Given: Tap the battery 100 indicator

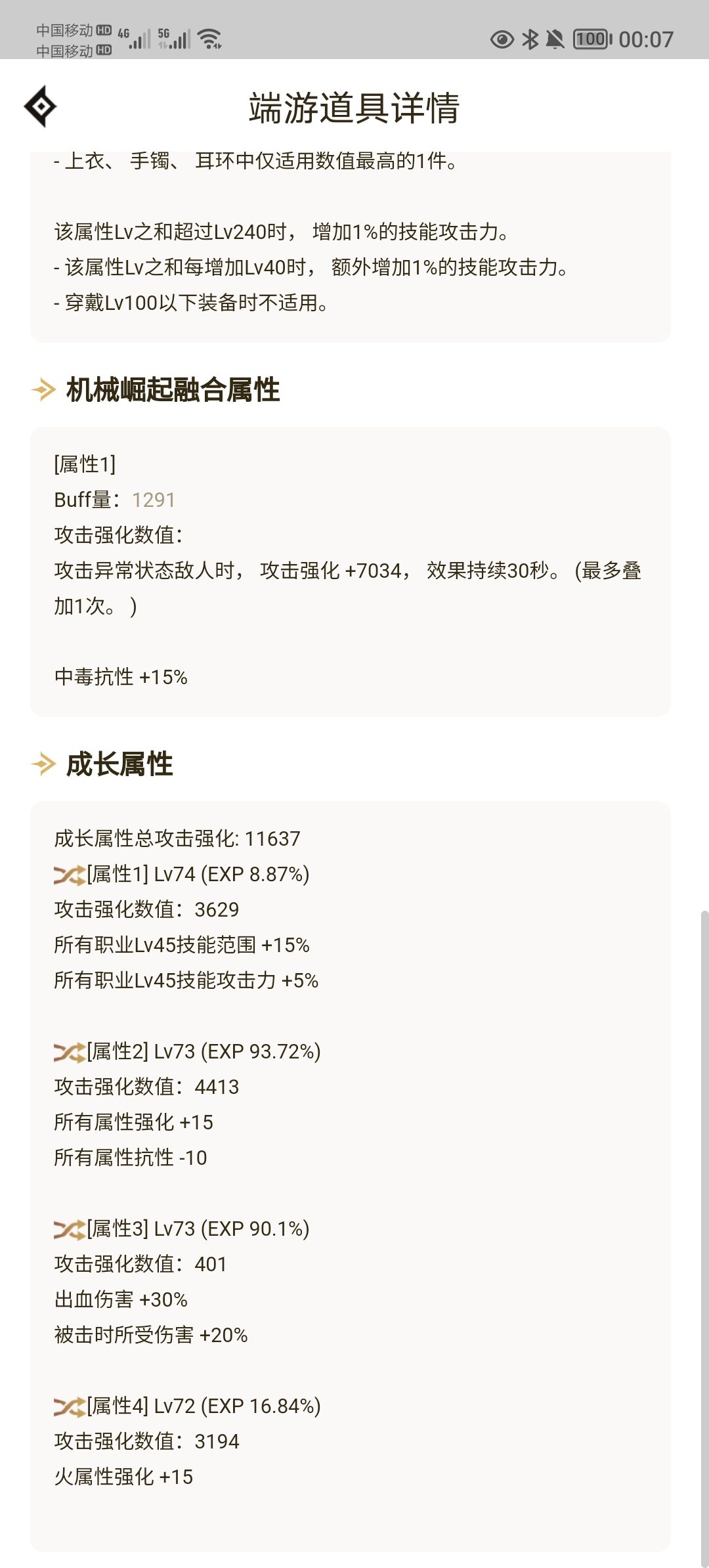Looking at the screenshot, I should point(593,39).
